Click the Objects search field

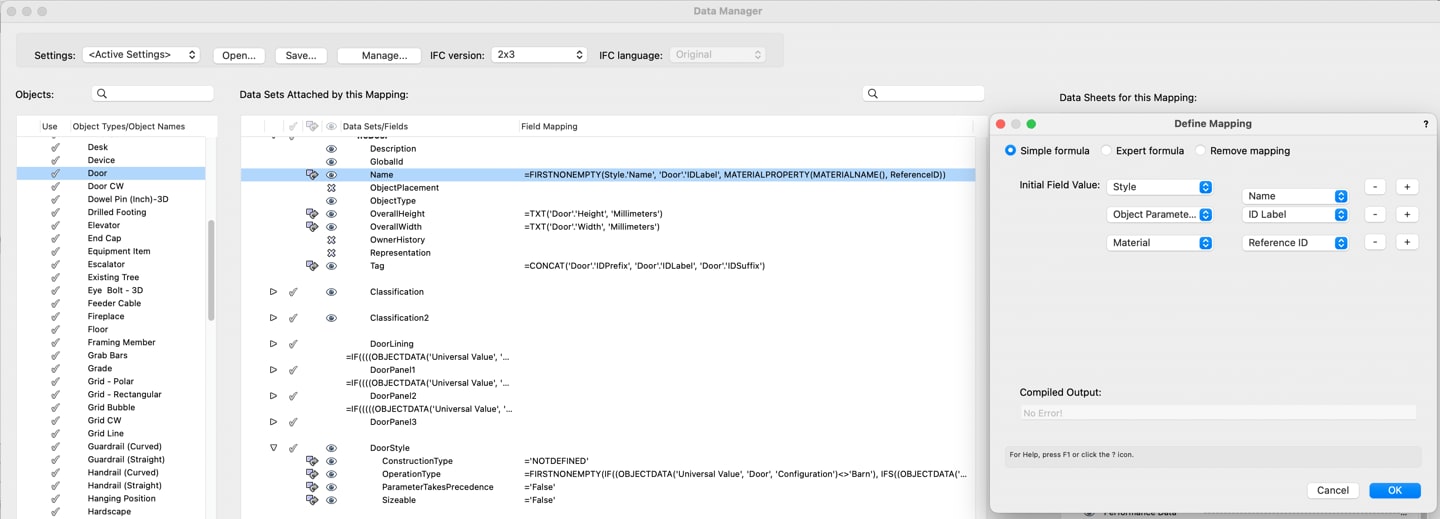pyautogui.click(x=153, y=94)
